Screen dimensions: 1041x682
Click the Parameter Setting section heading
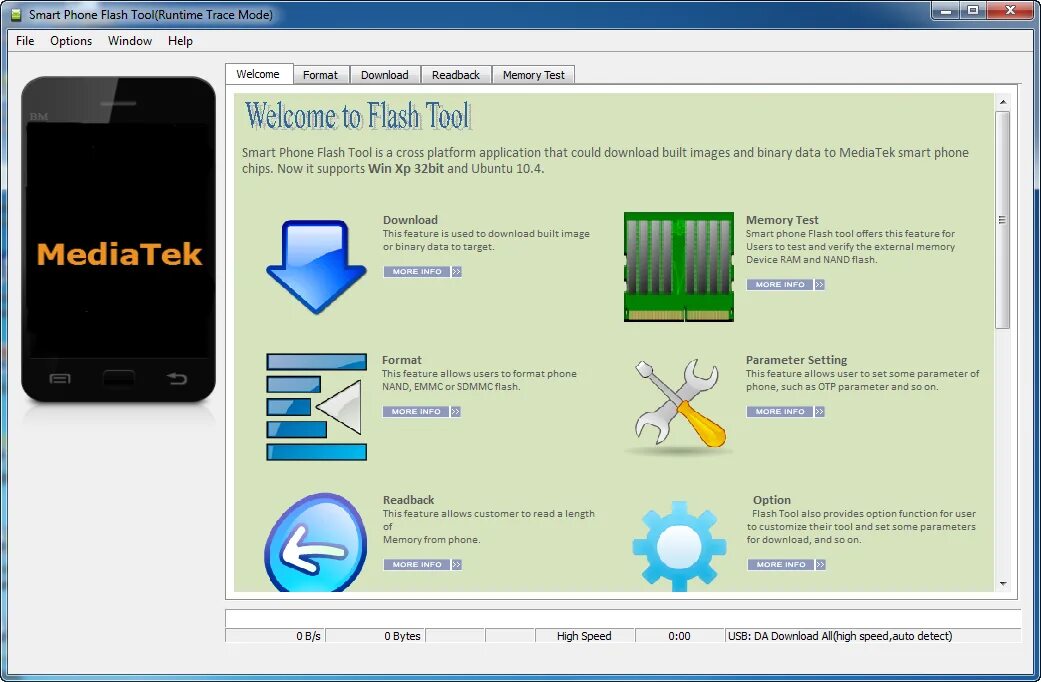796,360
